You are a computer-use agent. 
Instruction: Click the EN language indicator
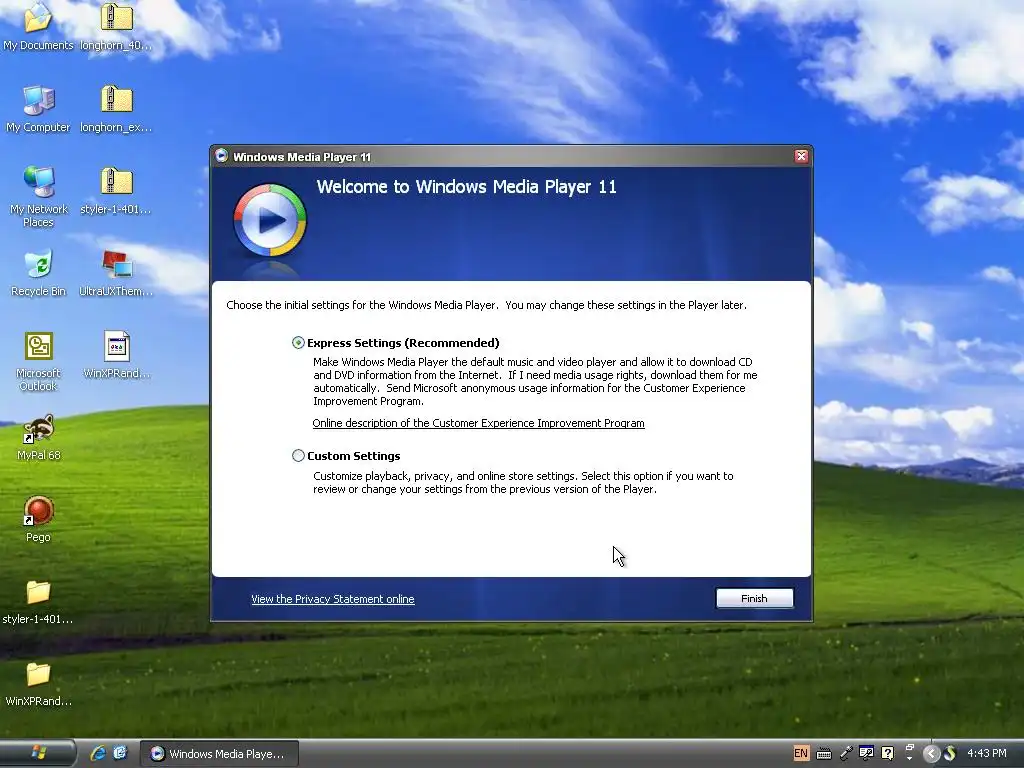point(801,753)
